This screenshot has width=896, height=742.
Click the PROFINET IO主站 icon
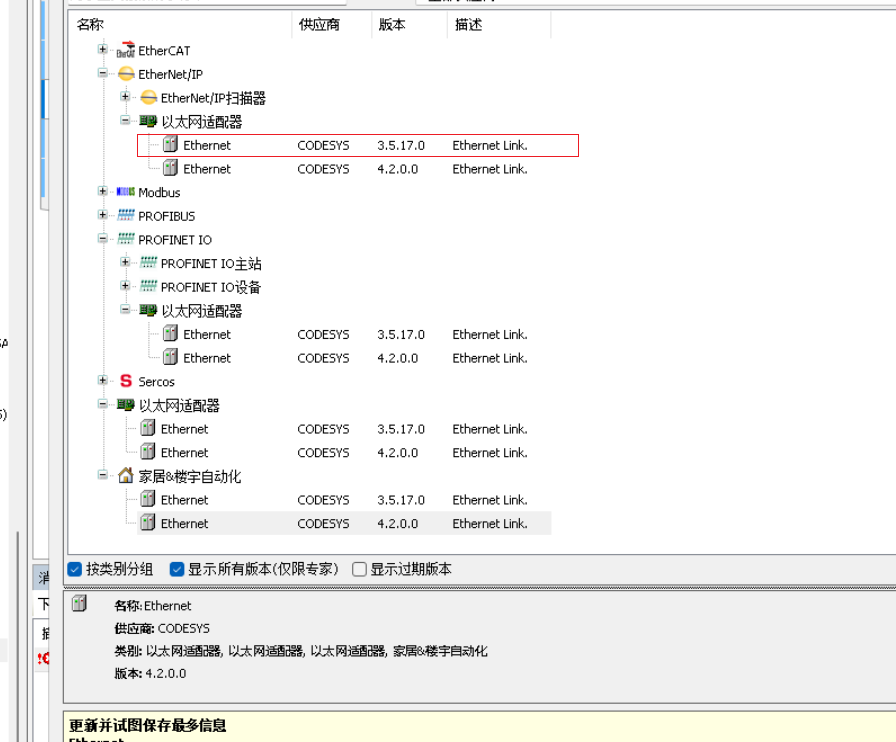[148, 263]
